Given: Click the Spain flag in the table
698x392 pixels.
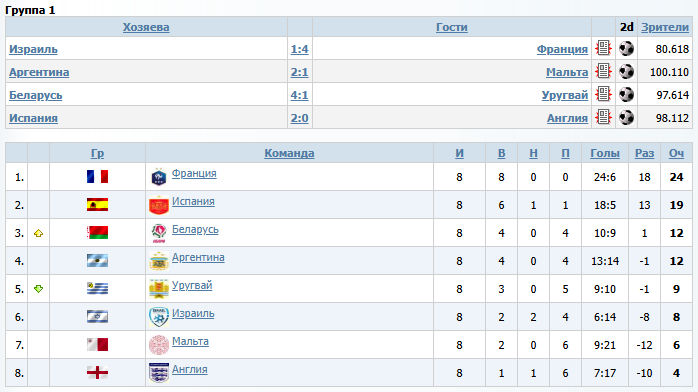Looking at the screenshot, I should pos(97,205).
